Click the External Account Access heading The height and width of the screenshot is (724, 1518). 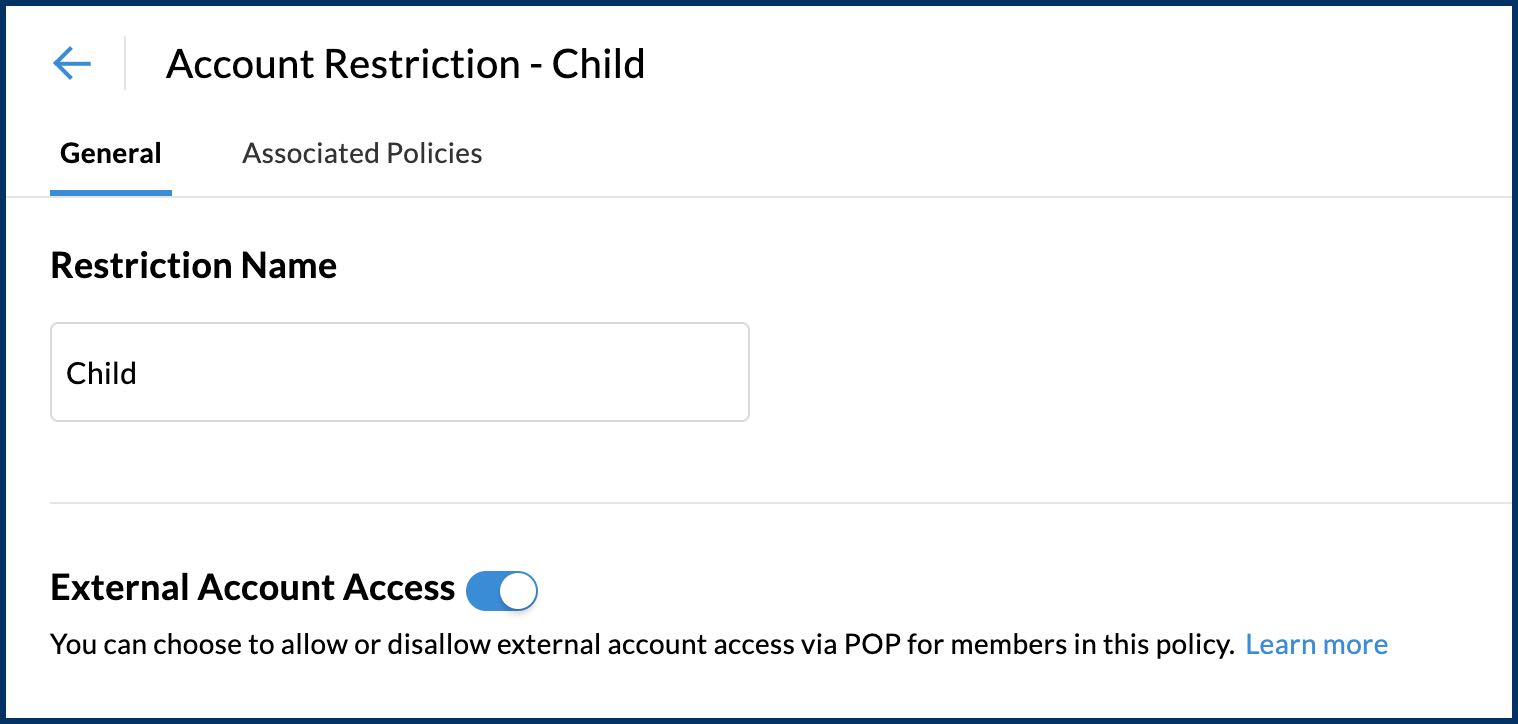[x=252, y=588]
